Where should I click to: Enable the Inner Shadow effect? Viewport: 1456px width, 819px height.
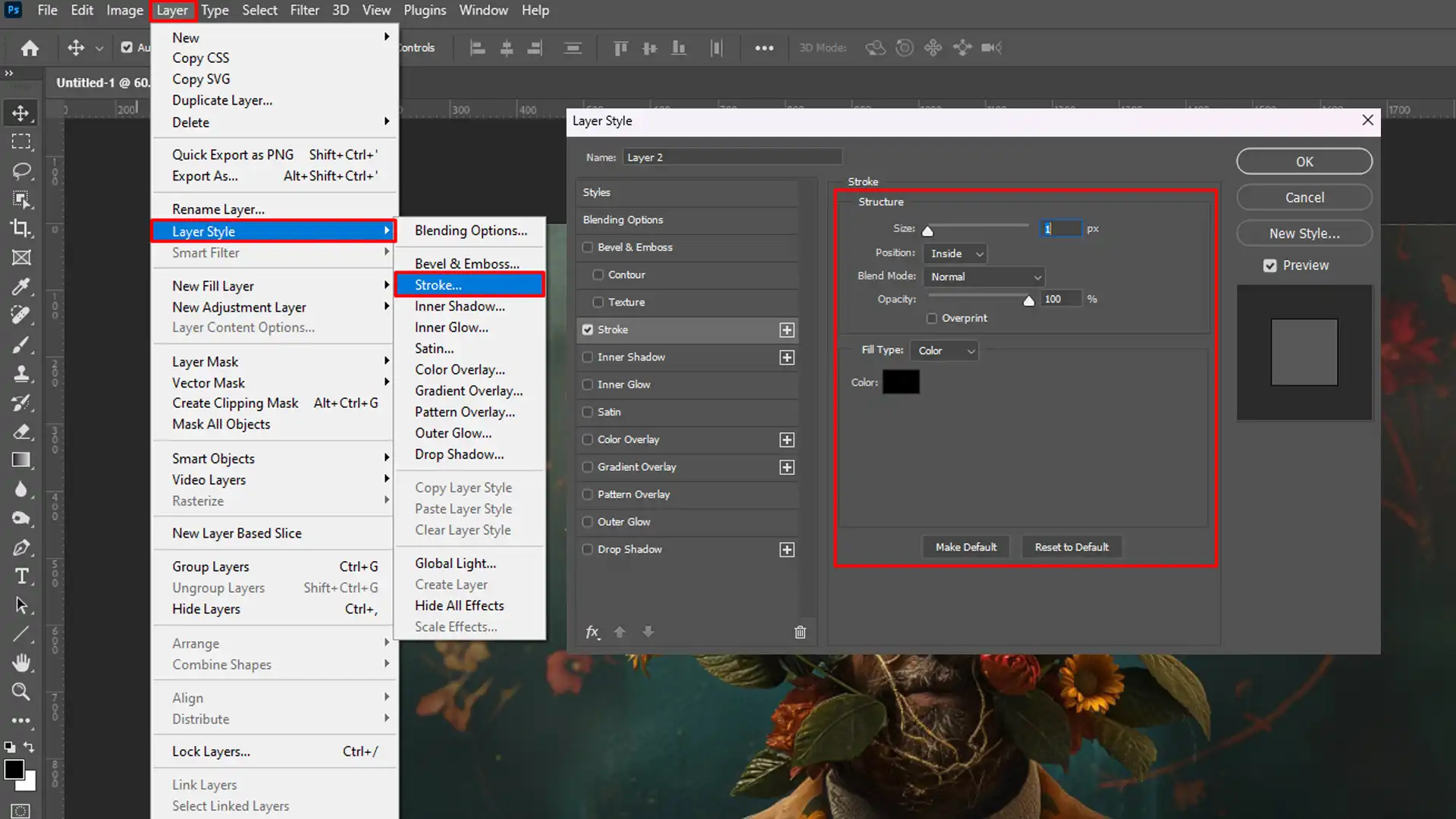587,356
